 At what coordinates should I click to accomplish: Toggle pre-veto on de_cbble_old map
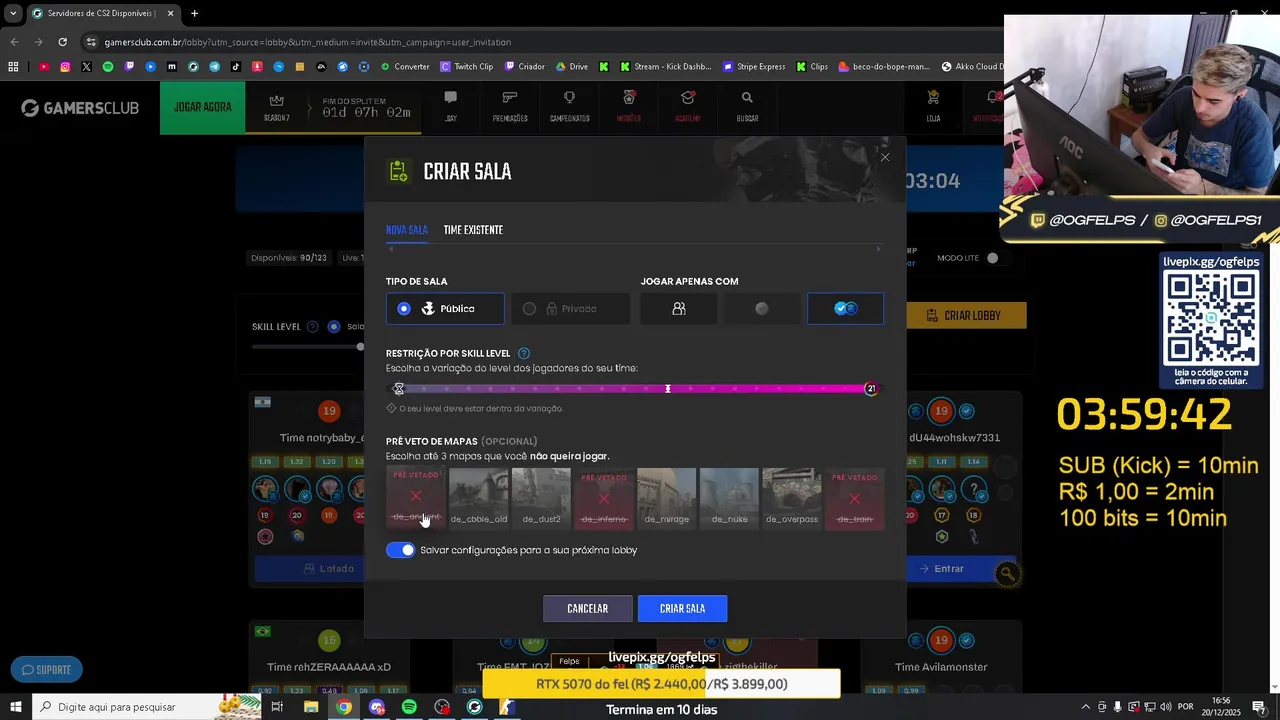pos(478,498)
